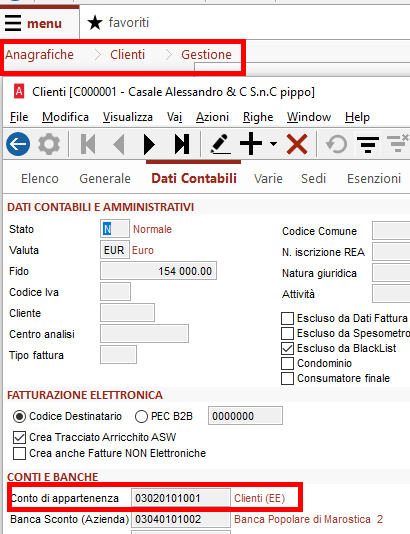This screenshot has height=534, width=410.
Task: Click the Attività field
Action: point(391,294)
